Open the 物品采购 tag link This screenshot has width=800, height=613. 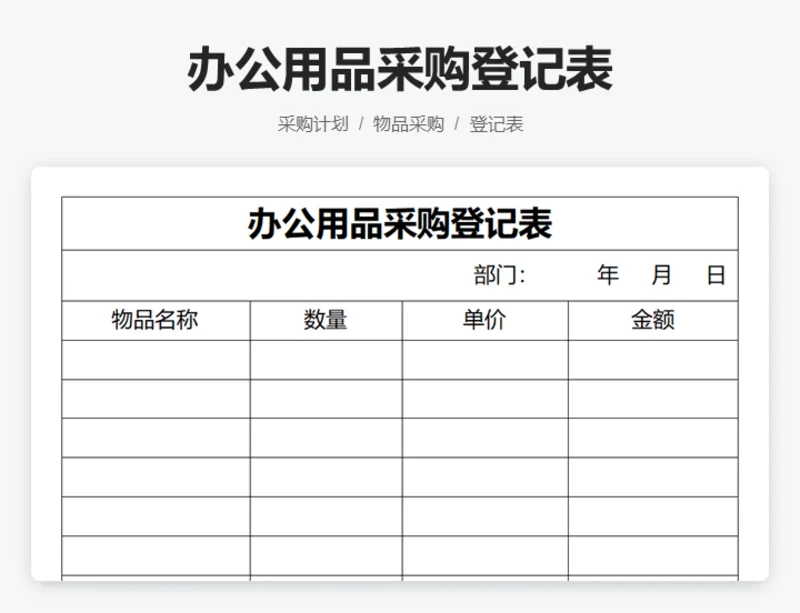click(x=408, y=124)
